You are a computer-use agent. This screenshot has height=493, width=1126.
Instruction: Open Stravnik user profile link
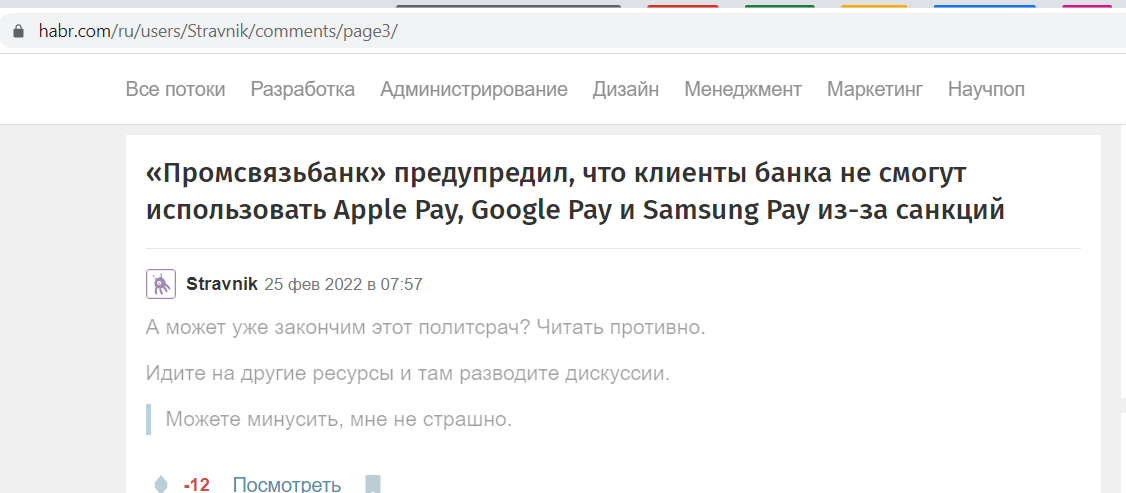[222, 284]
